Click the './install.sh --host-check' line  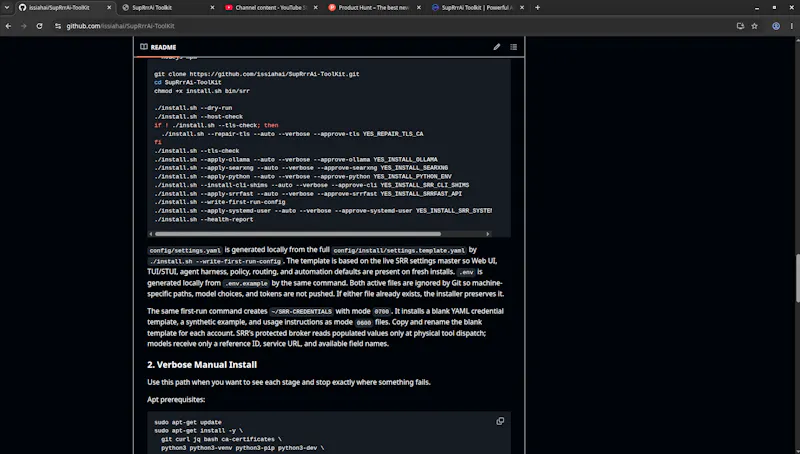[198, 117]
